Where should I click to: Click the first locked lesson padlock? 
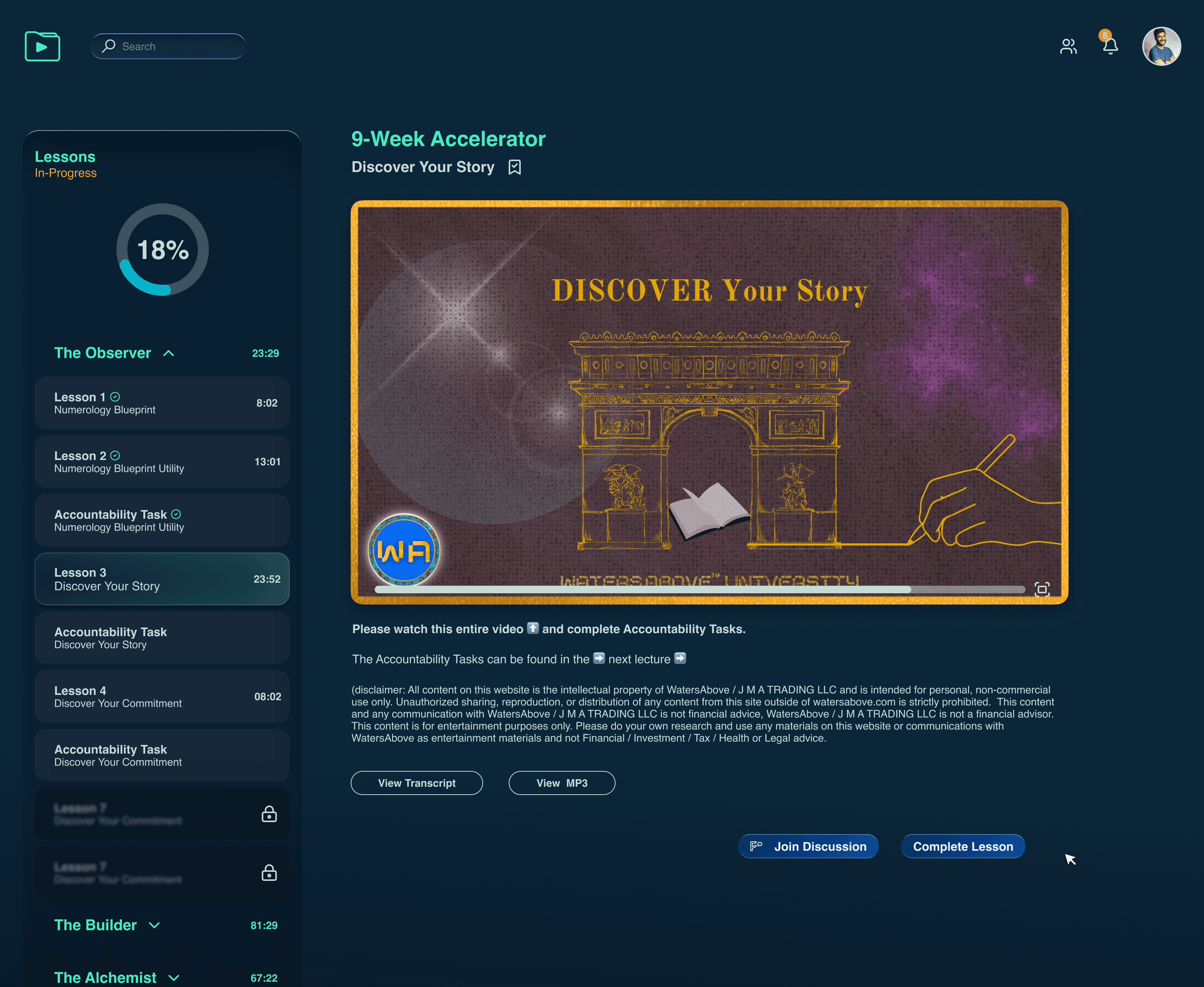point(269,814)
